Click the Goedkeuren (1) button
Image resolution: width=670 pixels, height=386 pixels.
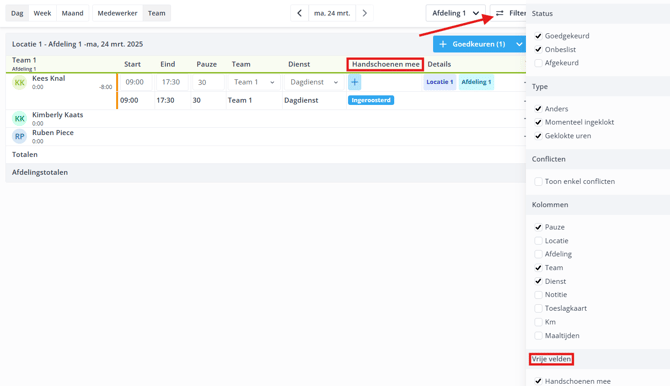pos(473,44)
